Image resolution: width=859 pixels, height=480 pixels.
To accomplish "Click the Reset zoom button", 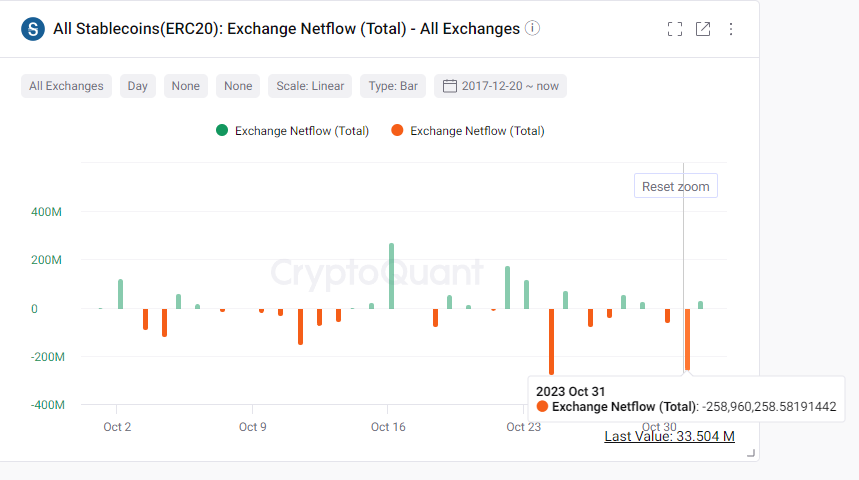I will point(675,186).
